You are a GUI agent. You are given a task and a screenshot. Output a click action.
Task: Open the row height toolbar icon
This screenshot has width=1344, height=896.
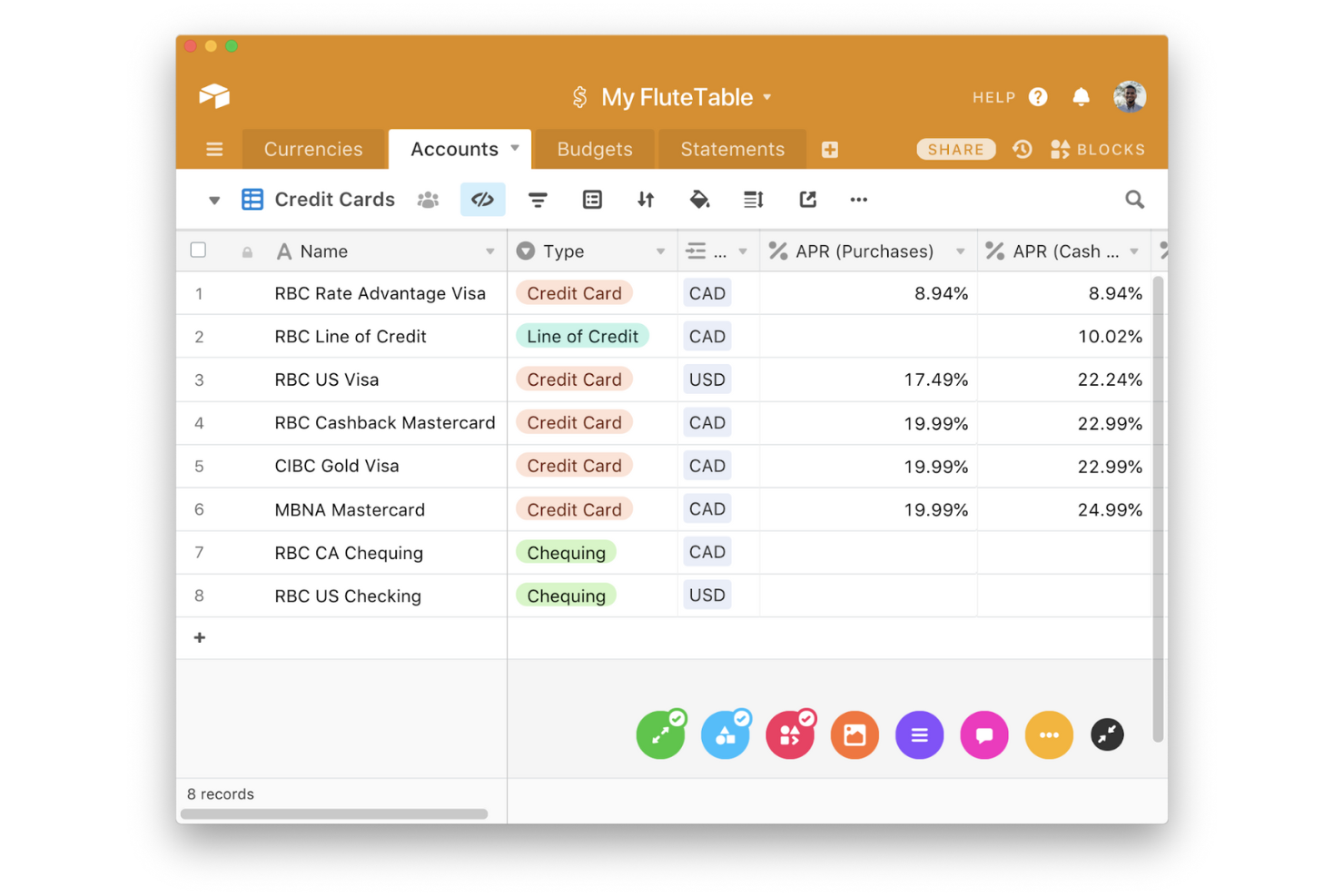click(754, 200)
